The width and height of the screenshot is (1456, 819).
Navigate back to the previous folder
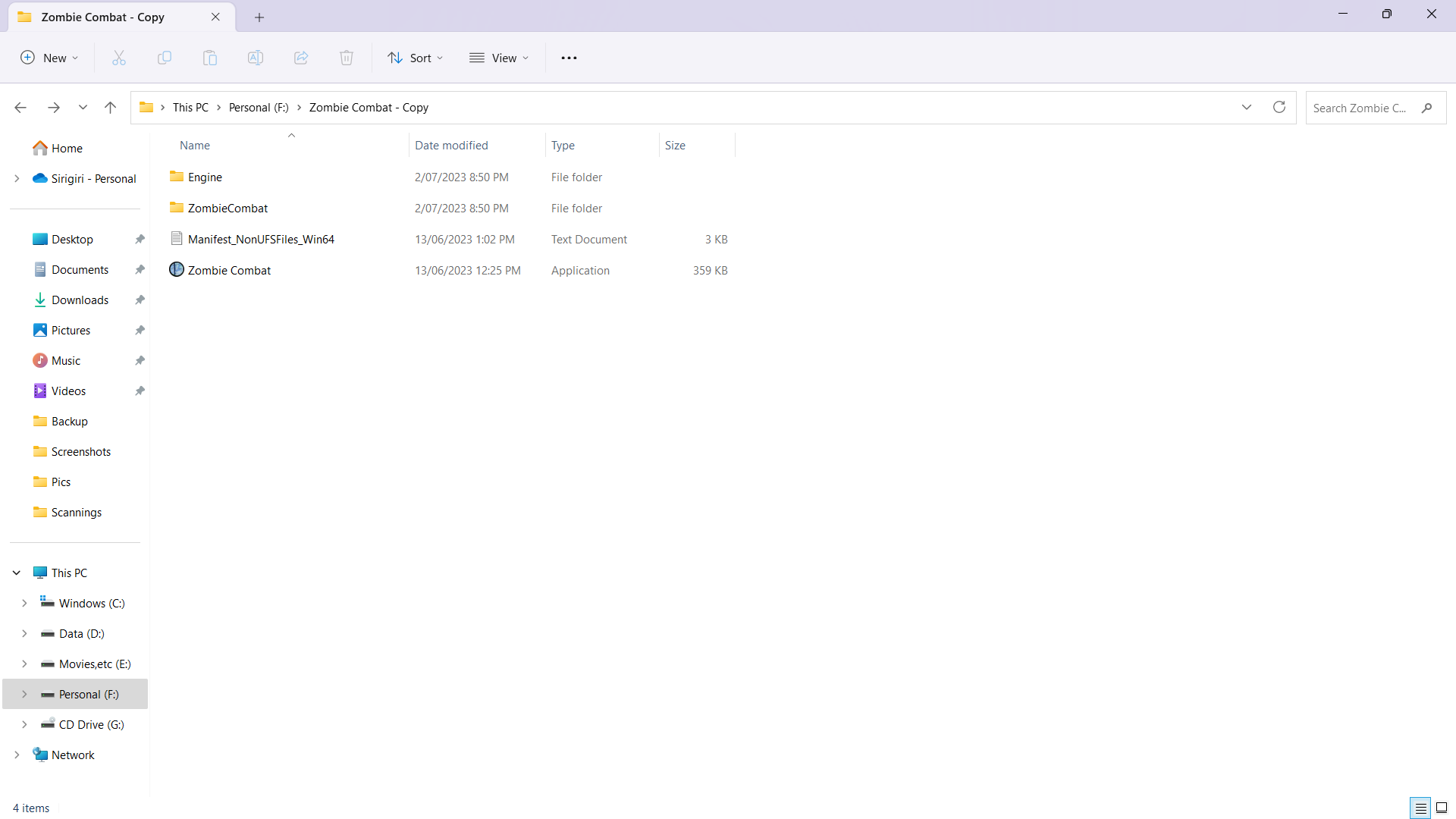20,107
